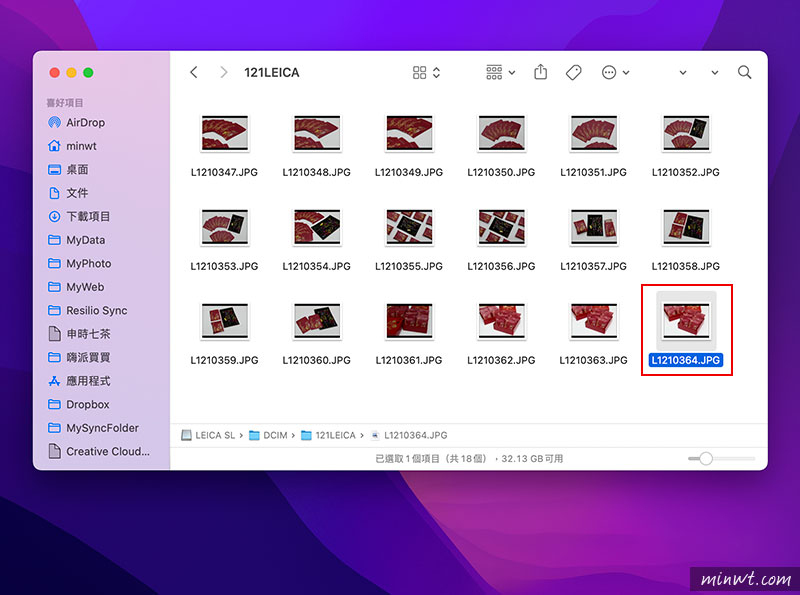The width and height of the screenshot is (800, 595).
Task: Select thumbnail of L1210363.JPG
Action: 594,321
